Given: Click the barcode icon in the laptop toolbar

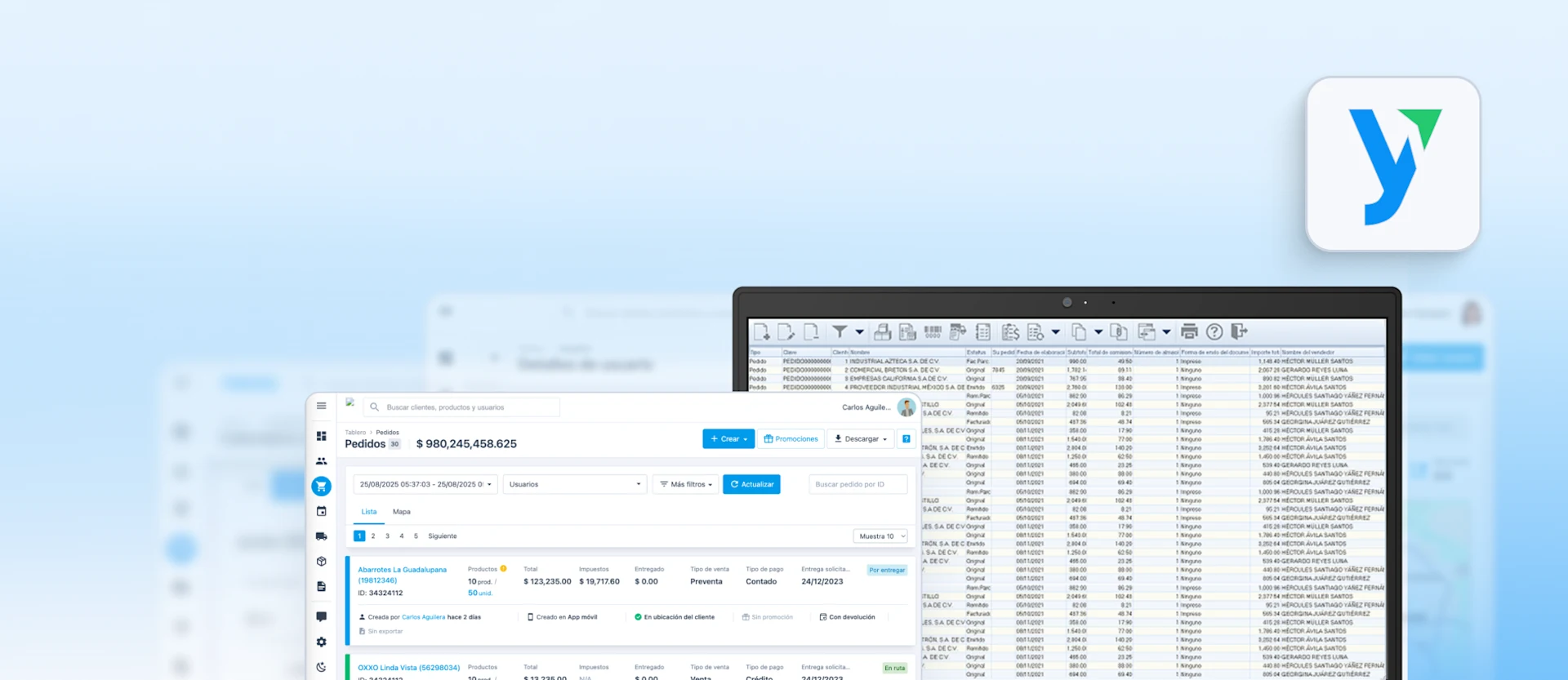Looking at the screenshot, I should [x=933, y=331].
